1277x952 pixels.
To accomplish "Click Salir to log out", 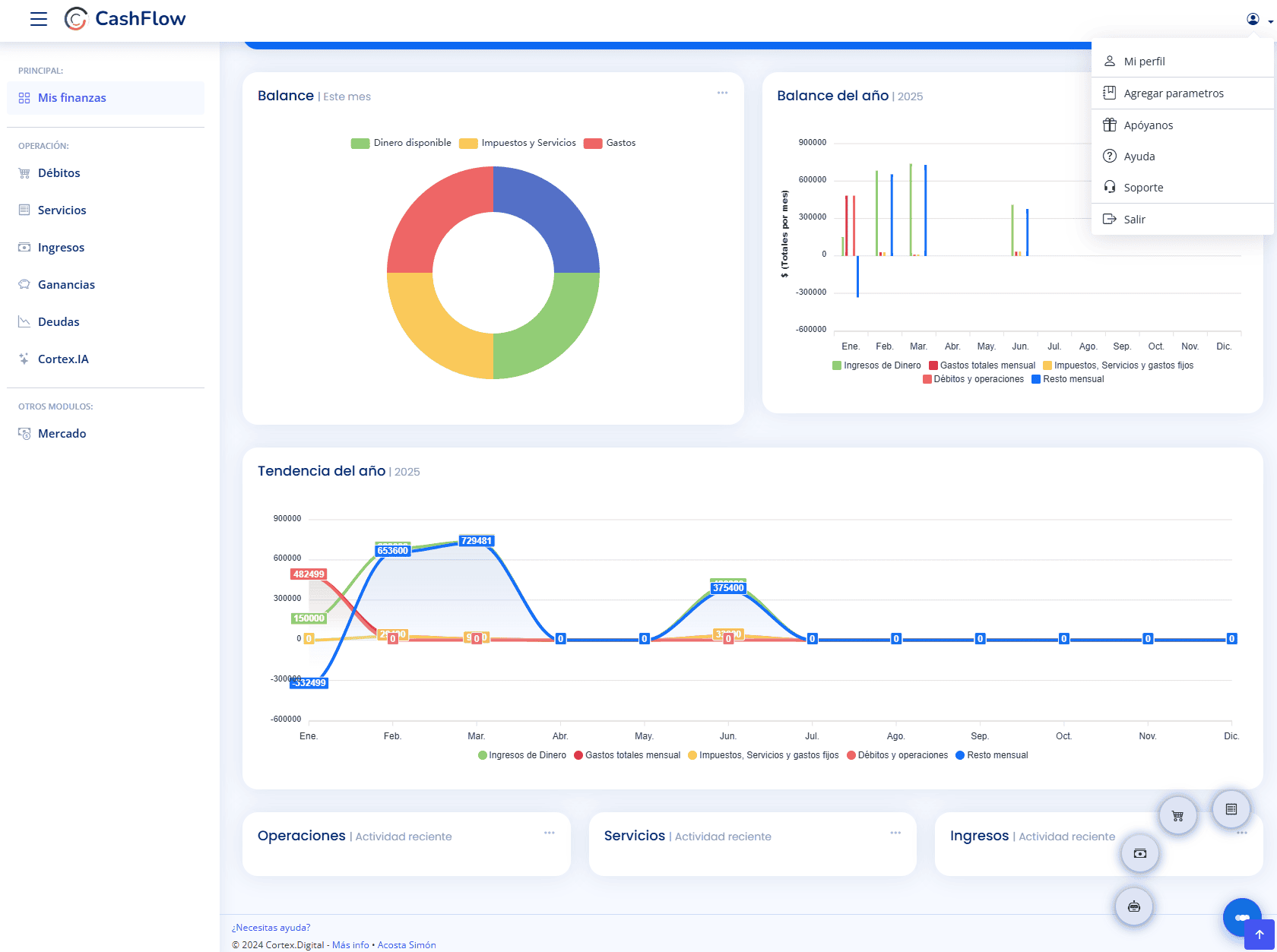I will (1133, 219).
